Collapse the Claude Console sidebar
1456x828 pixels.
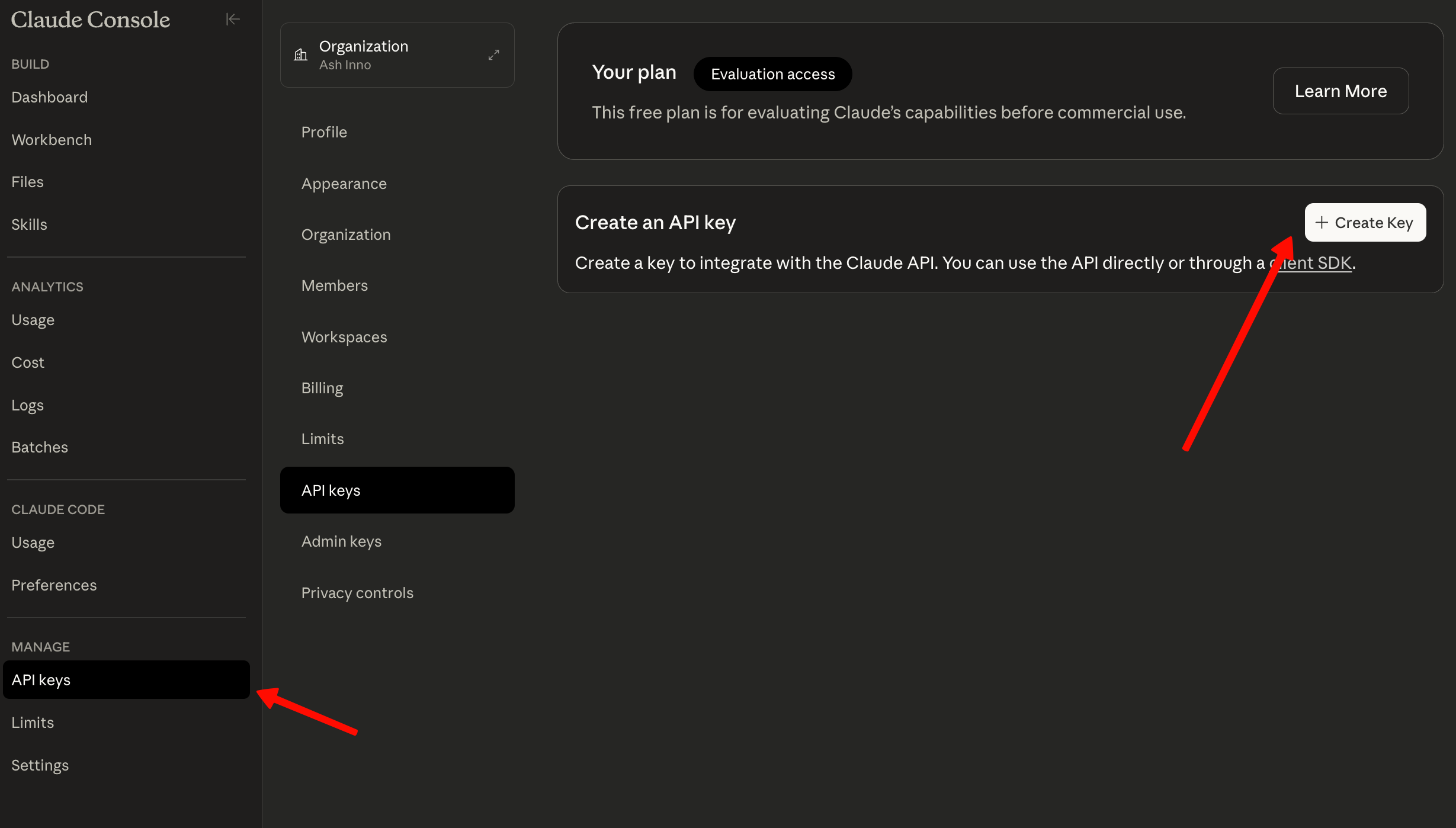point(233,20)
